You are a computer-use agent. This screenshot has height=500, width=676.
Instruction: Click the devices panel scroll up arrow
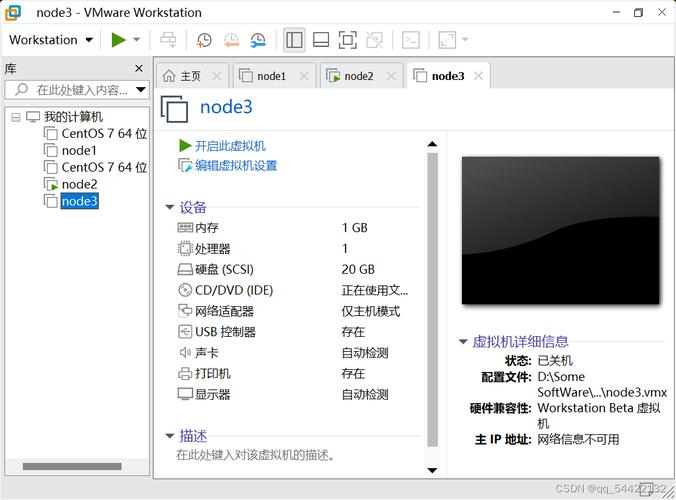(x=432, y=144)
